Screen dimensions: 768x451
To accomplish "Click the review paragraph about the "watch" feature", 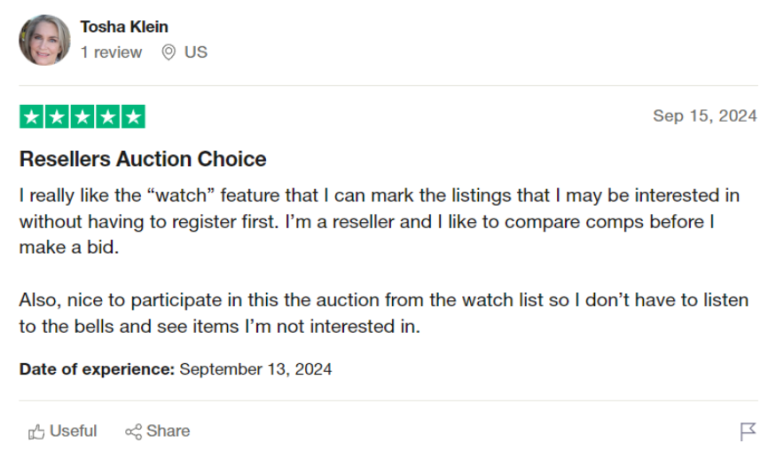I will click(380, 221).
